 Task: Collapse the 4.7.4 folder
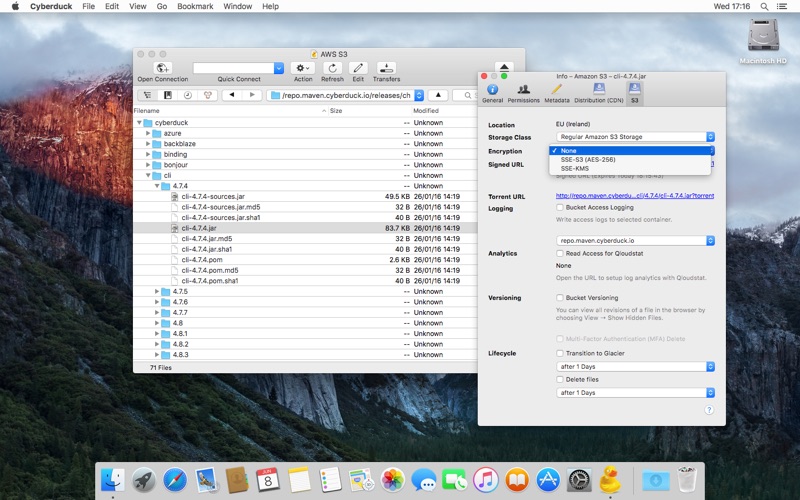158,186
